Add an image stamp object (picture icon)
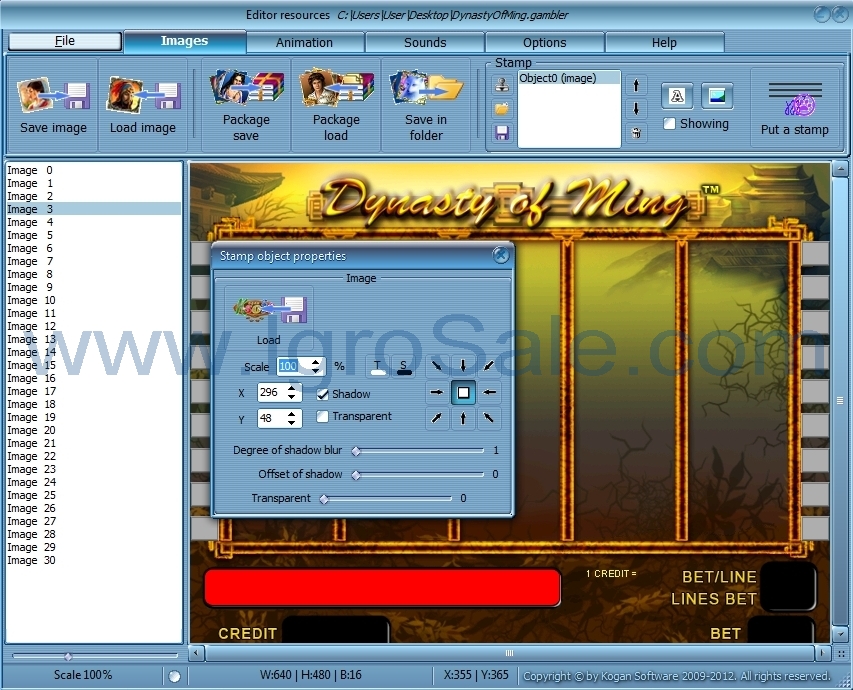853x690 pixels. coord(717,96)
